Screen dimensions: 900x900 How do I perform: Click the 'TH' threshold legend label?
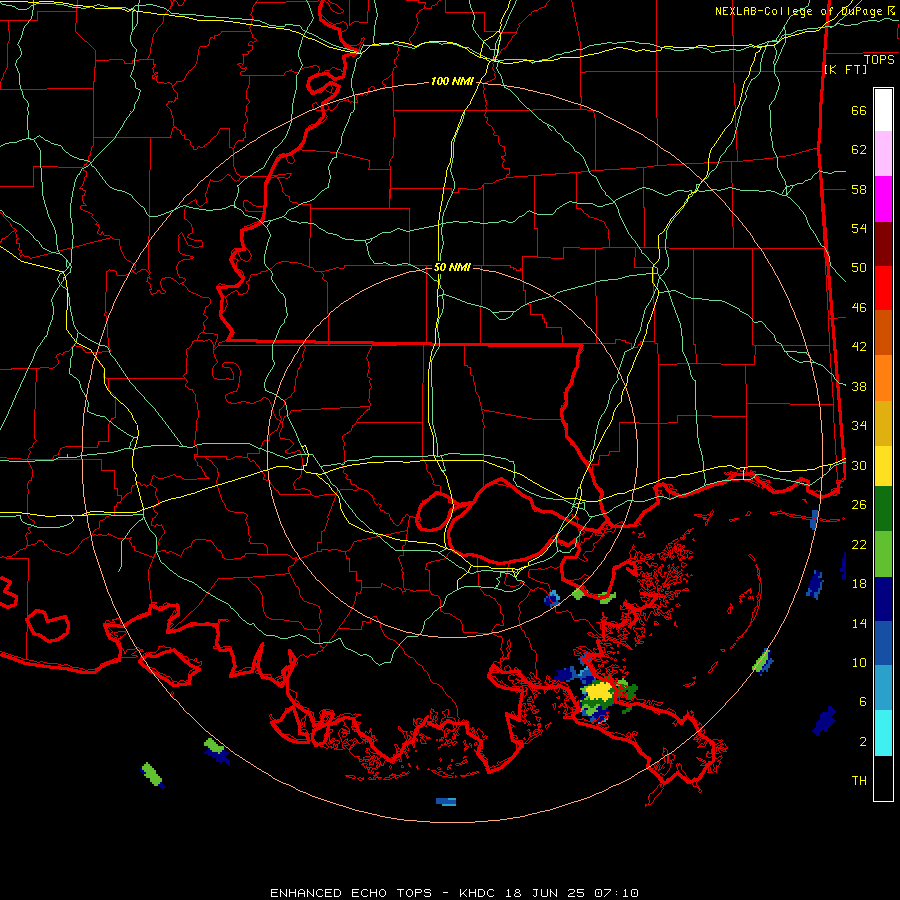[859, 781]
